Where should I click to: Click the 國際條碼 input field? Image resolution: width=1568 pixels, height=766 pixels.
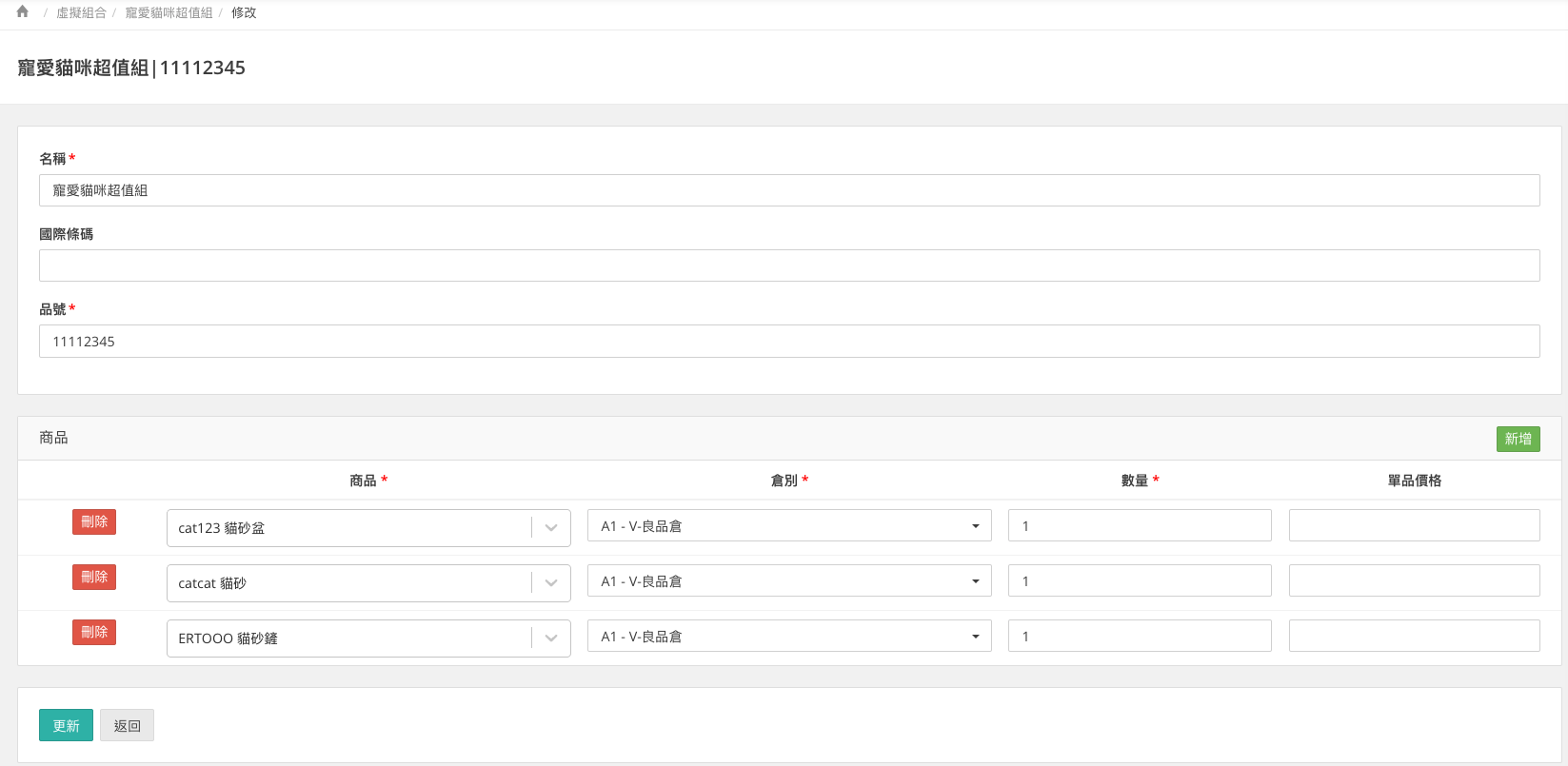788,265
